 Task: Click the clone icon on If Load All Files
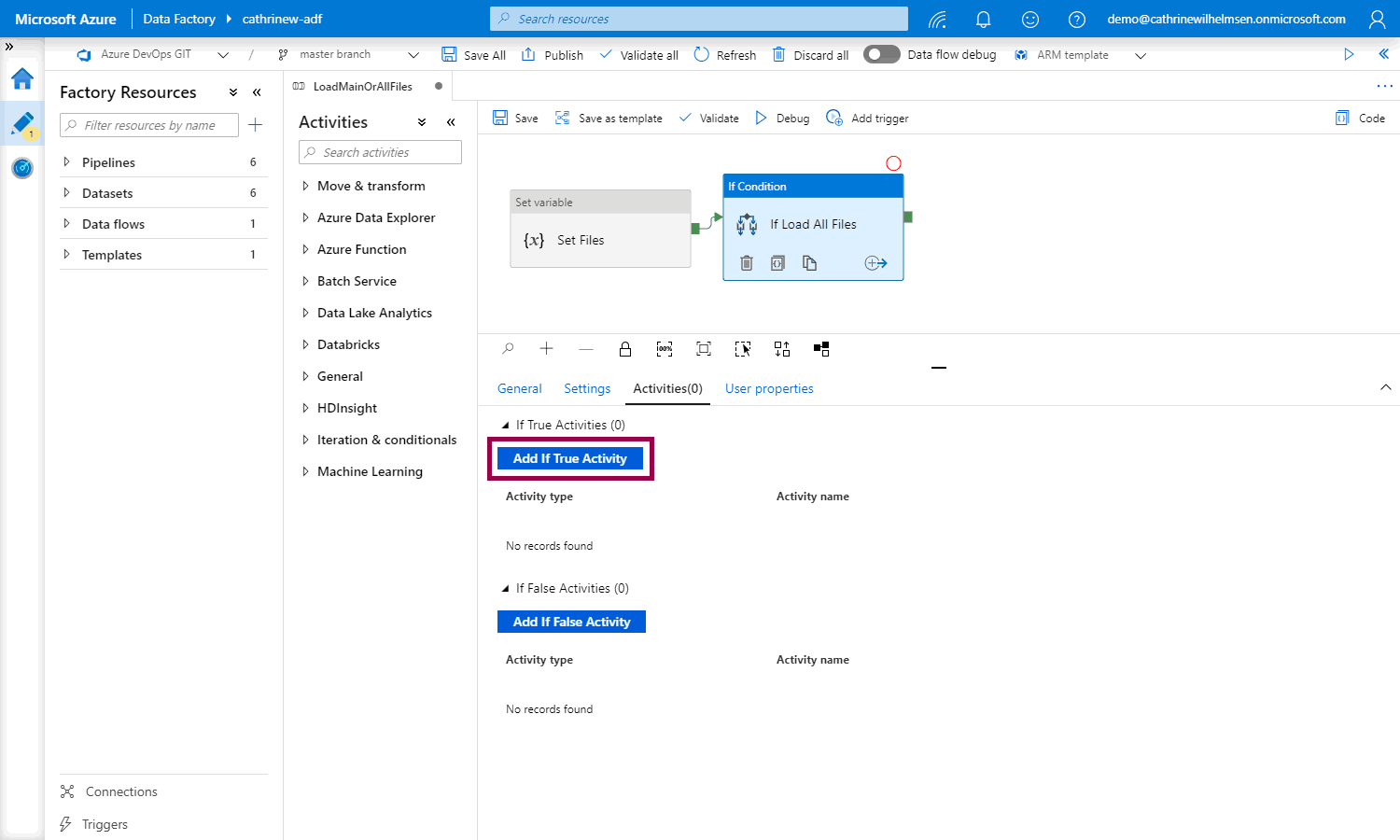coord(809,263)
